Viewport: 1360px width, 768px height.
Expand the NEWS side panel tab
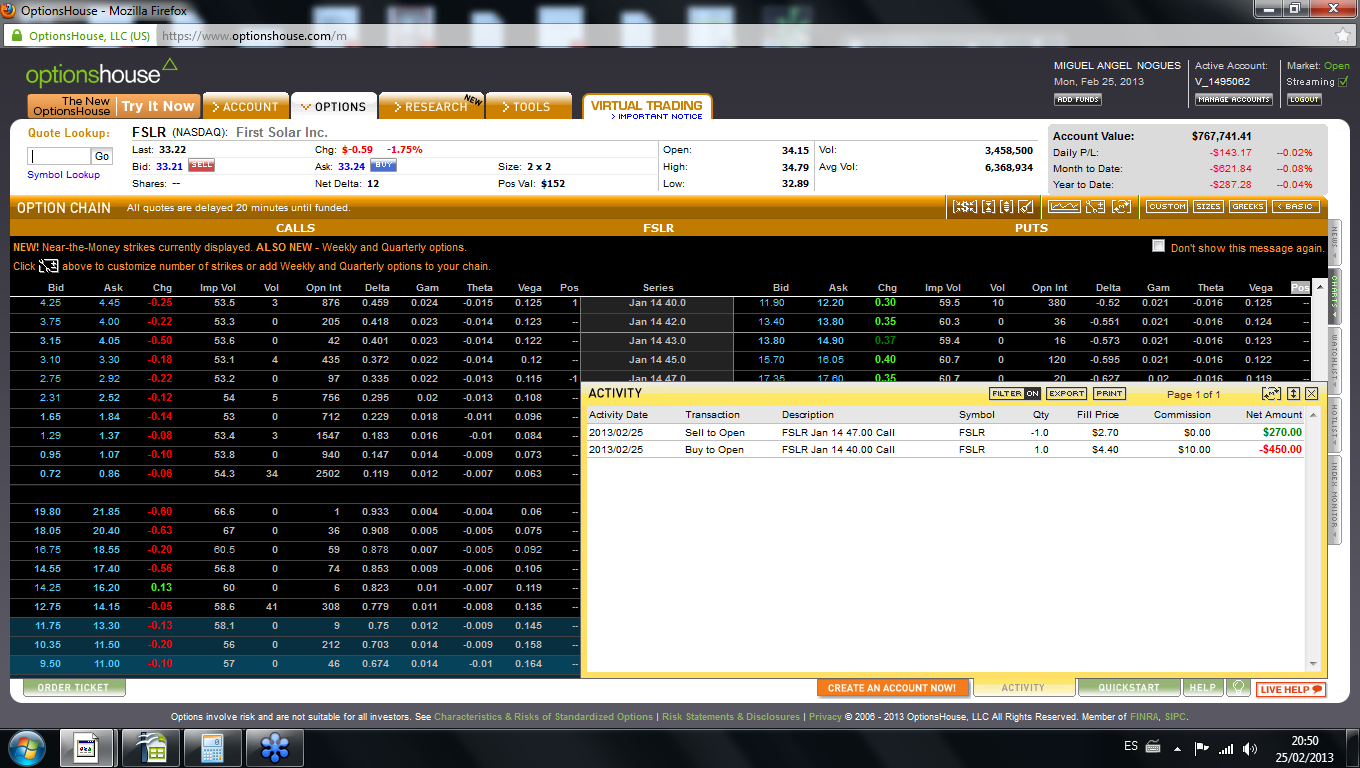coord(1334,240)
